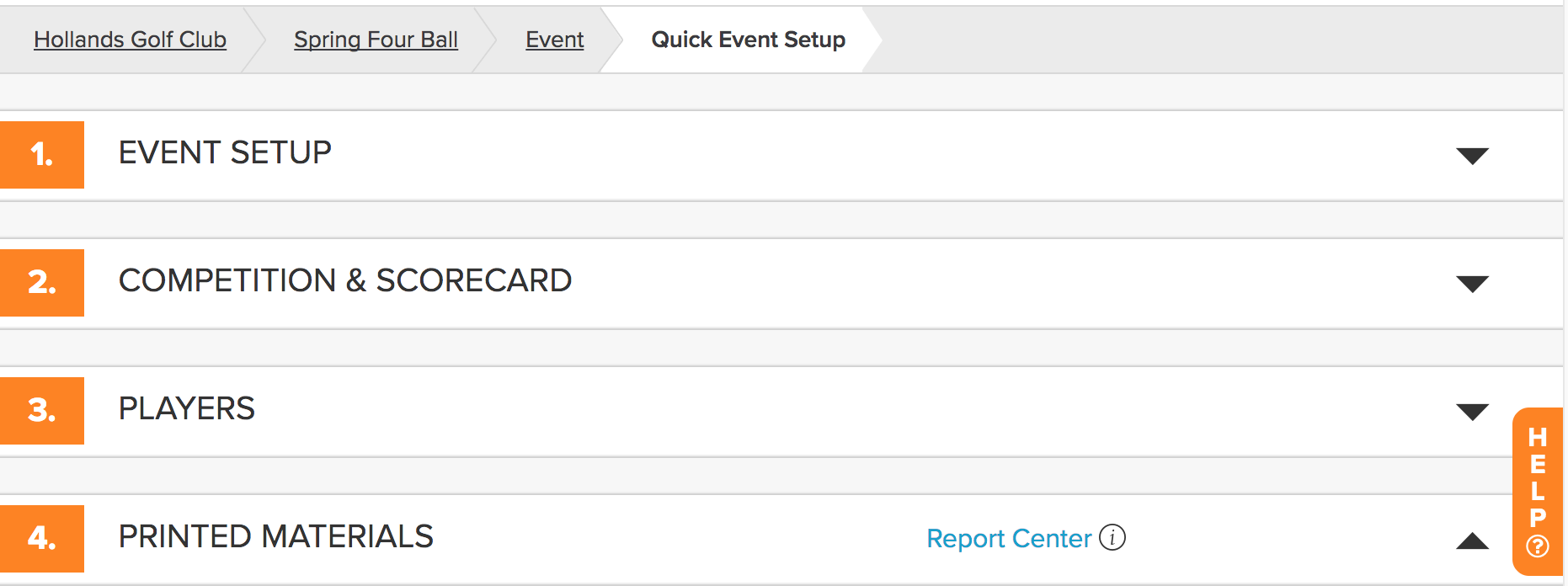Click the step 3 badge beside Players
1568x586 pixels.
[x=42, y=410]
